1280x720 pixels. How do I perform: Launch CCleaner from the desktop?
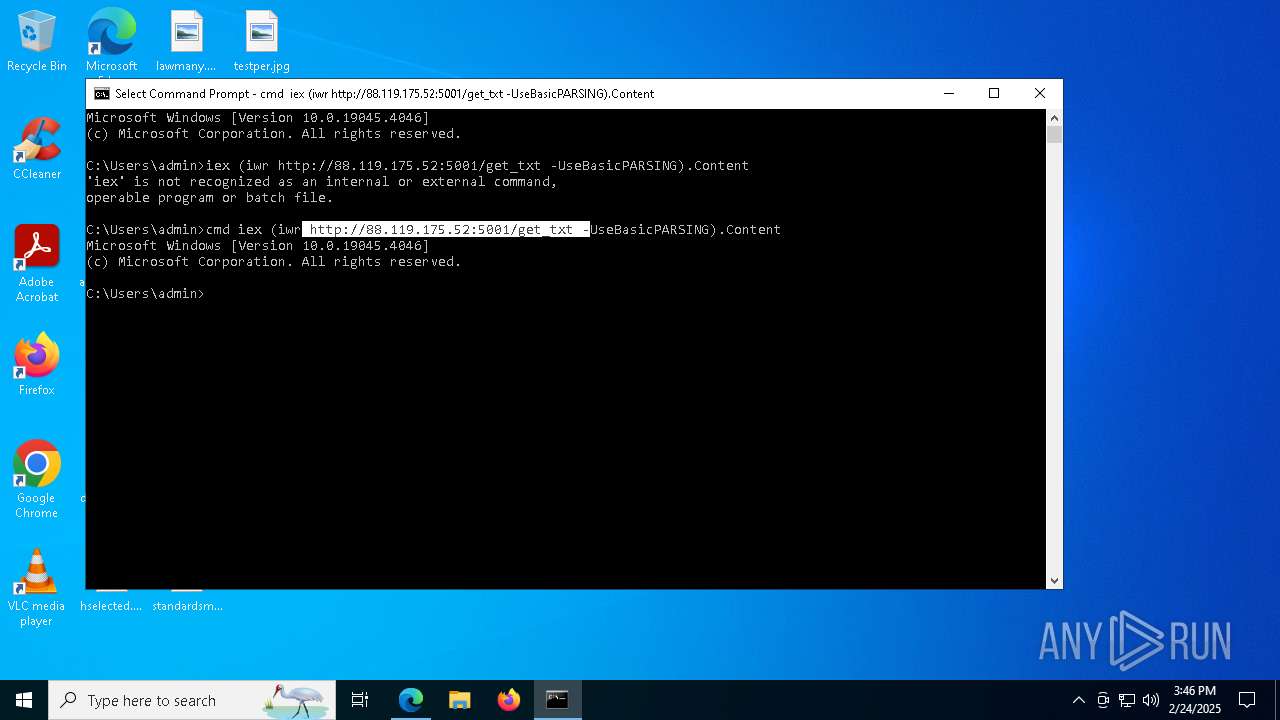coord(37,149)
